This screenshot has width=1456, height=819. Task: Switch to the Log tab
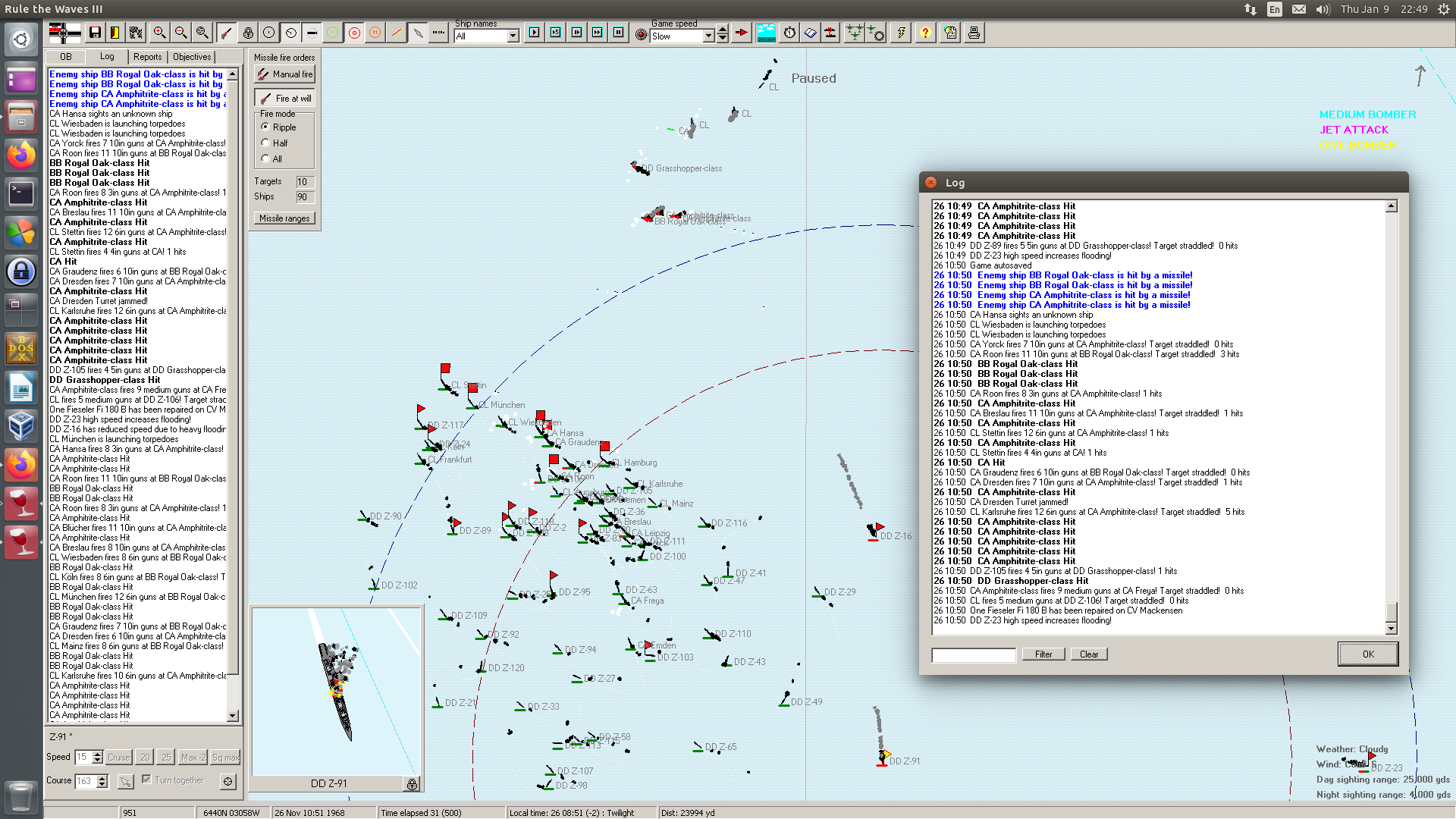click(107, 56)
